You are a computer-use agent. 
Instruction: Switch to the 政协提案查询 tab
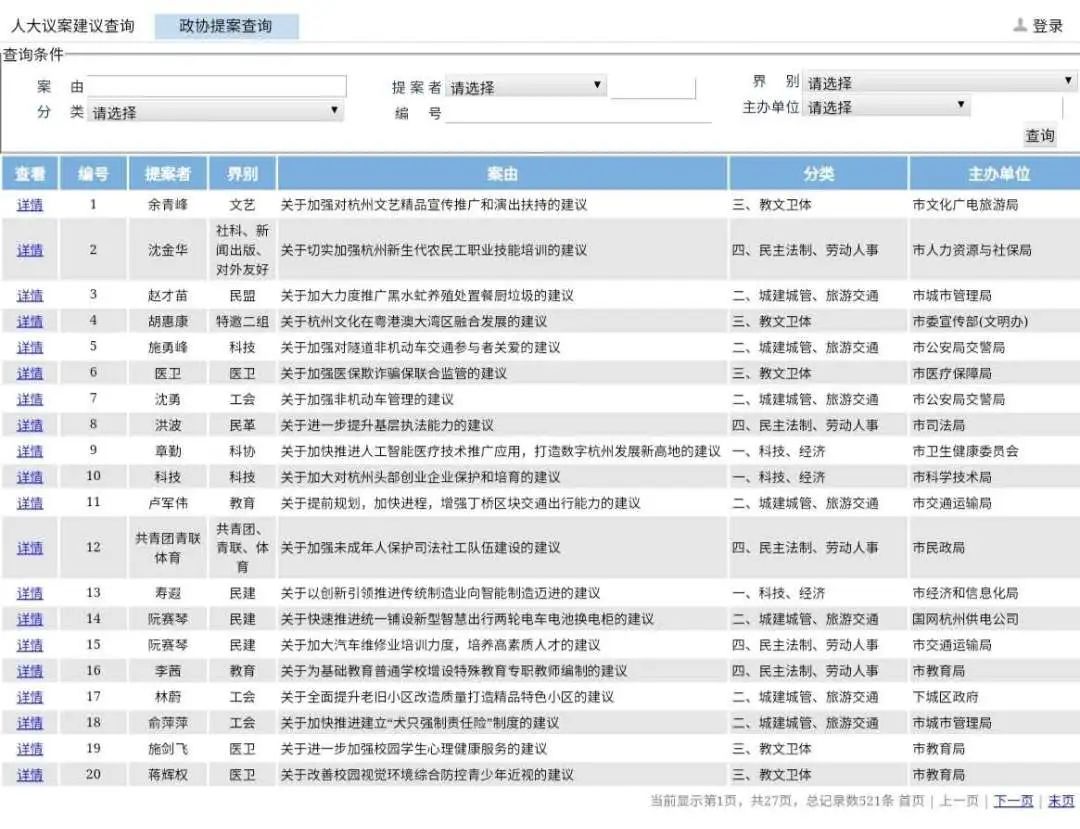coord(226,26)
